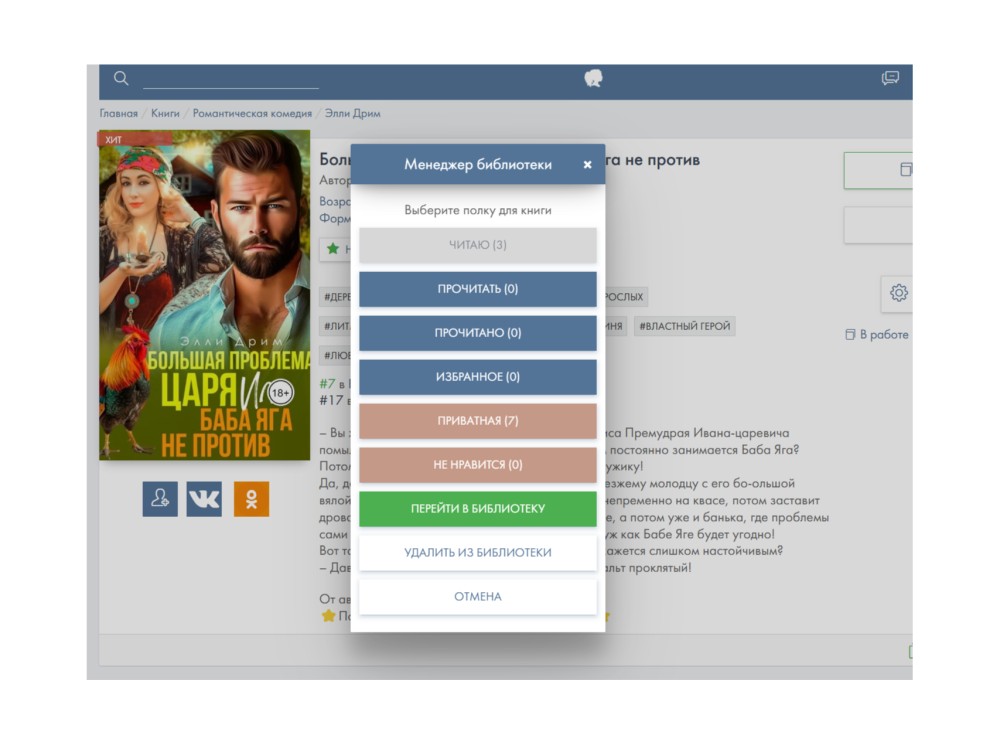Select the ПРОЧИТАТЬ (0) shelf
1000x745 pixels.
[x=477, y=289]
